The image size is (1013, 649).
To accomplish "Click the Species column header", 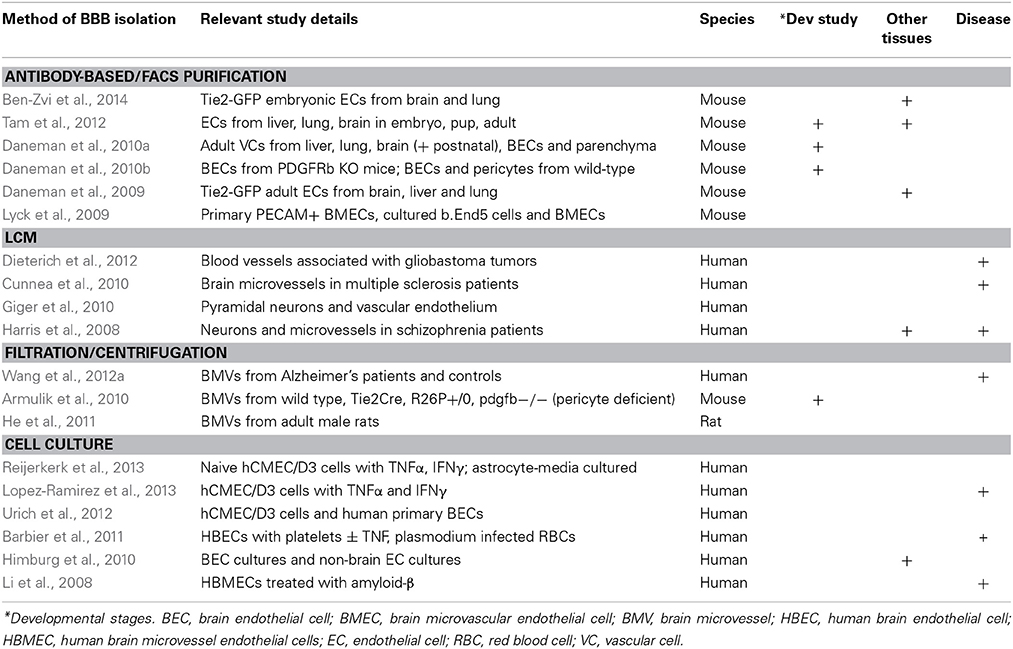I will 727,19.
